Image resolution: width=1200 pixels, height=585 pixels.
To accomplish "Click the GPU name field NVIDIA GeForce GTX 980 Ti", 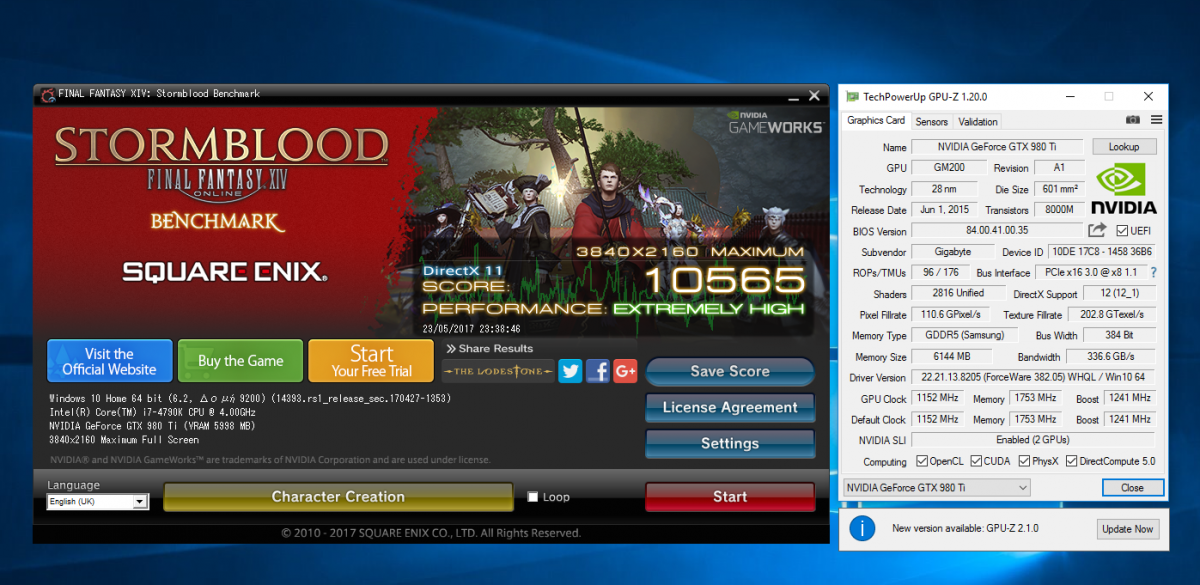I will (998, 147).
